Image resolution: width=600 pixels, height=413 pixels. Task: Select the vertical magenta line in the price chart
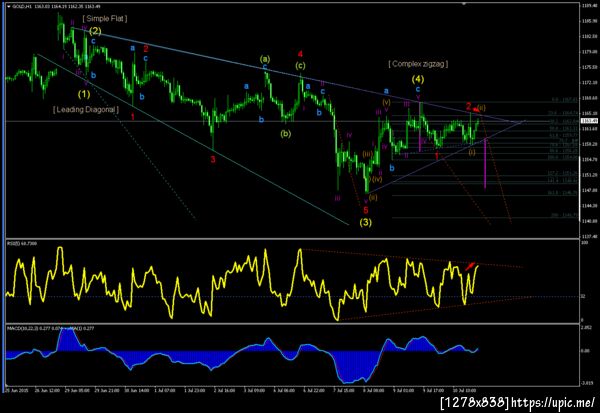[x=485, y=164]
